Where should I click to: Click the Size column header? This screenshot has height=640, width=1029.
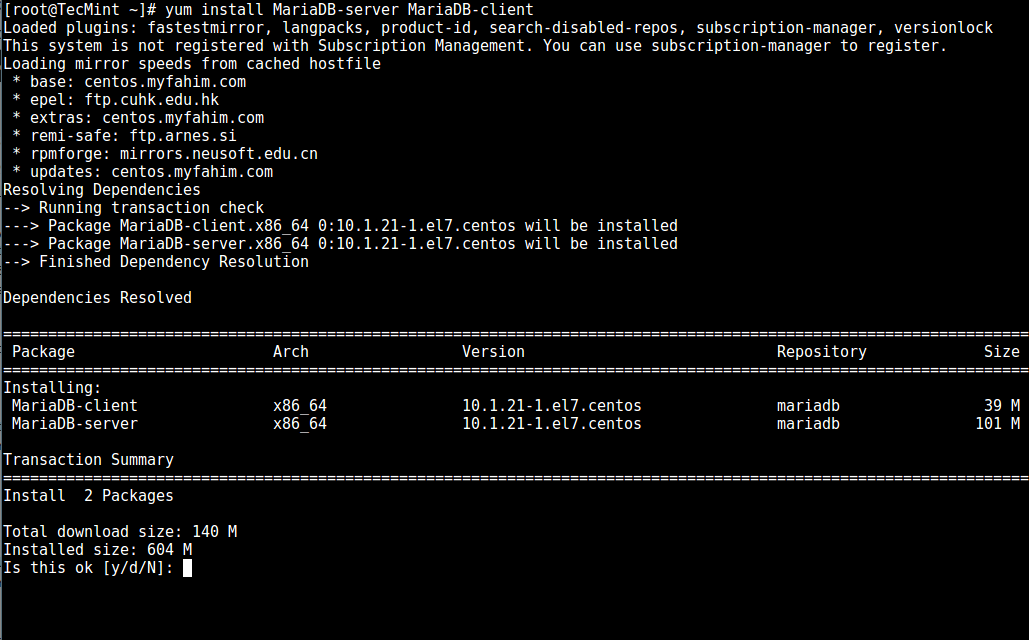[1002, 351]
